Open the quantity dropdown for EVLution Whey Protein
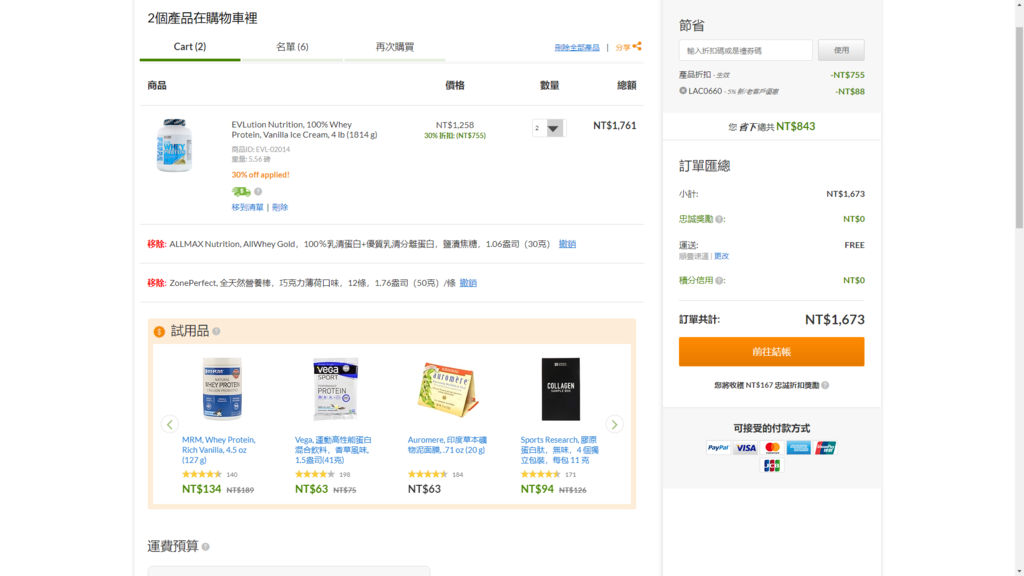This screenshot has height=576, width=1024. (549, 128)
